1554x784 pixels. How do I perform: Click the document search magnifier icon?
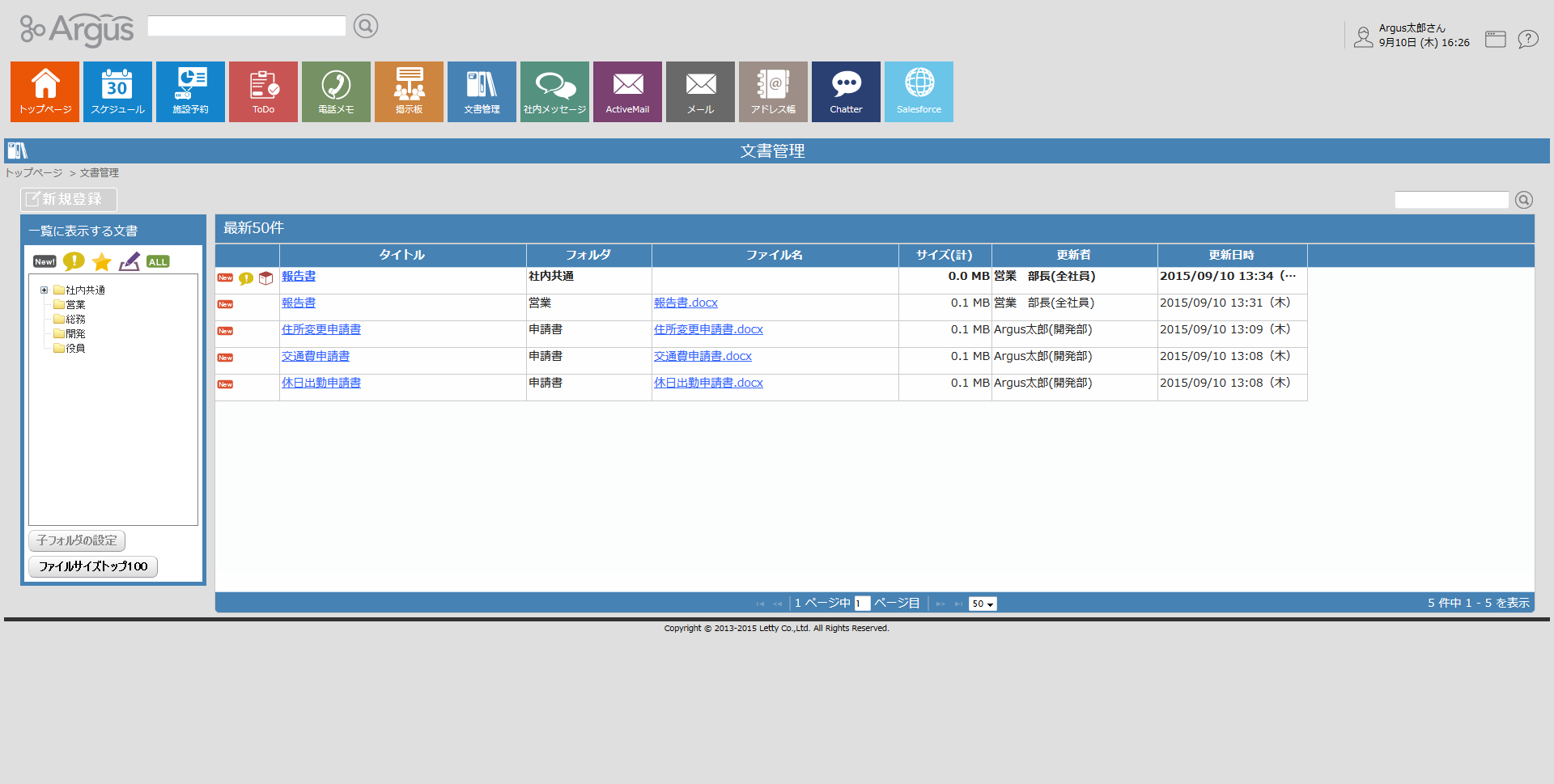pos(1524,200)
